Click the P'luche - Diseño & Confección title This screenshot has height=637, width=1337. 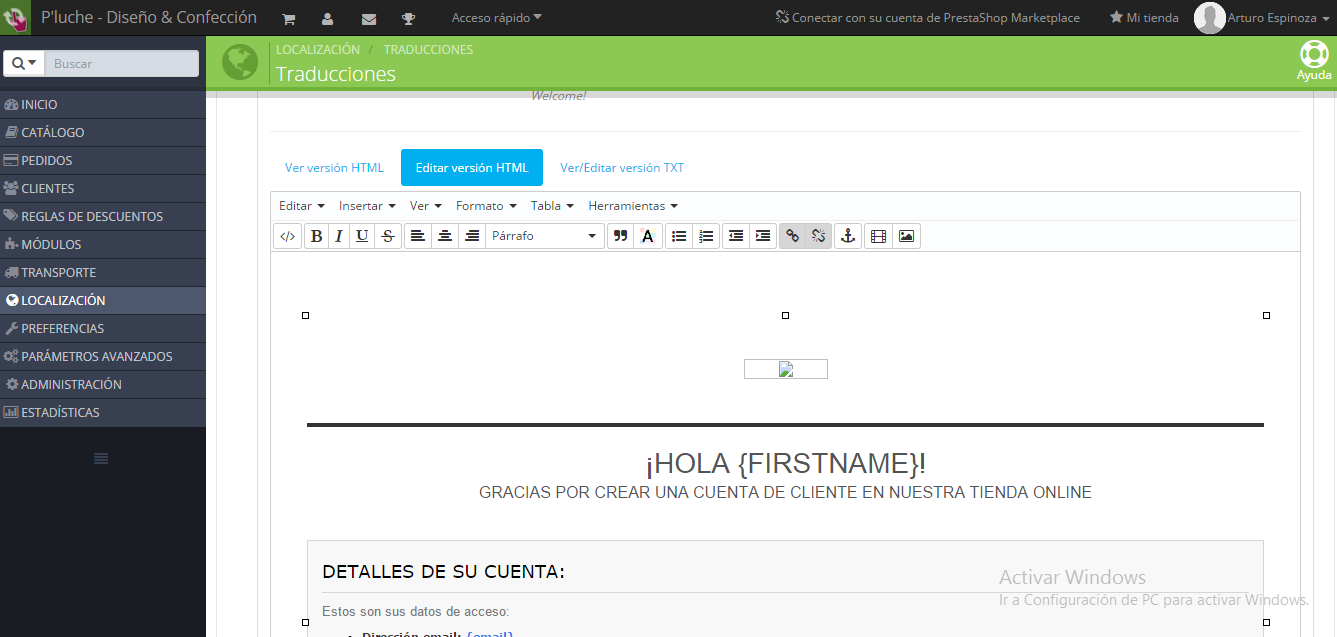click(149, 17)
